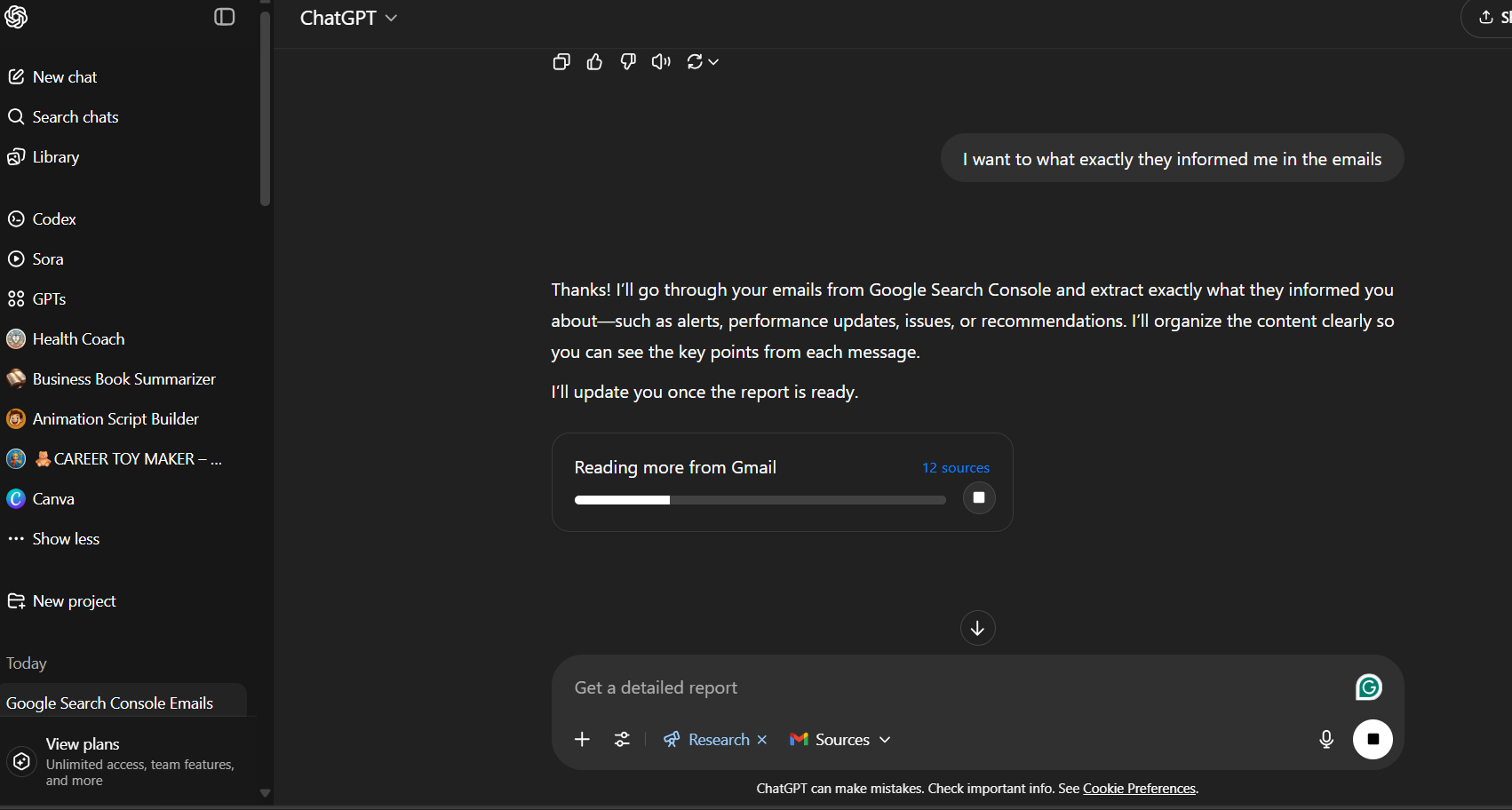
Task: Click the Grammarly icon in input
Action: point(1369,687)
